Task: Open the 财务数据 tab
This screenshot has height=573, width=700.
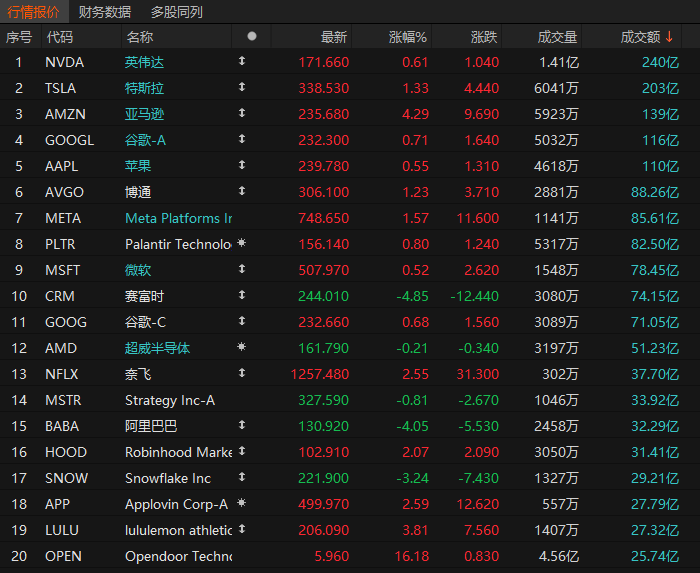Action: click(105, 12)
